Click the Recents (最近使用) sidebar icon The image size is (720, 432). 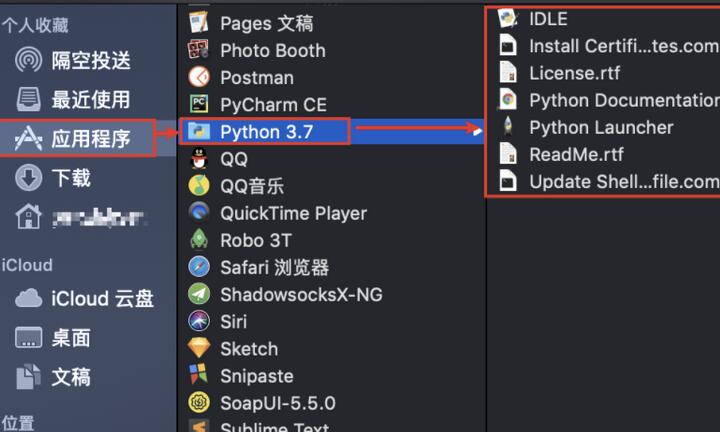point(28,99)
